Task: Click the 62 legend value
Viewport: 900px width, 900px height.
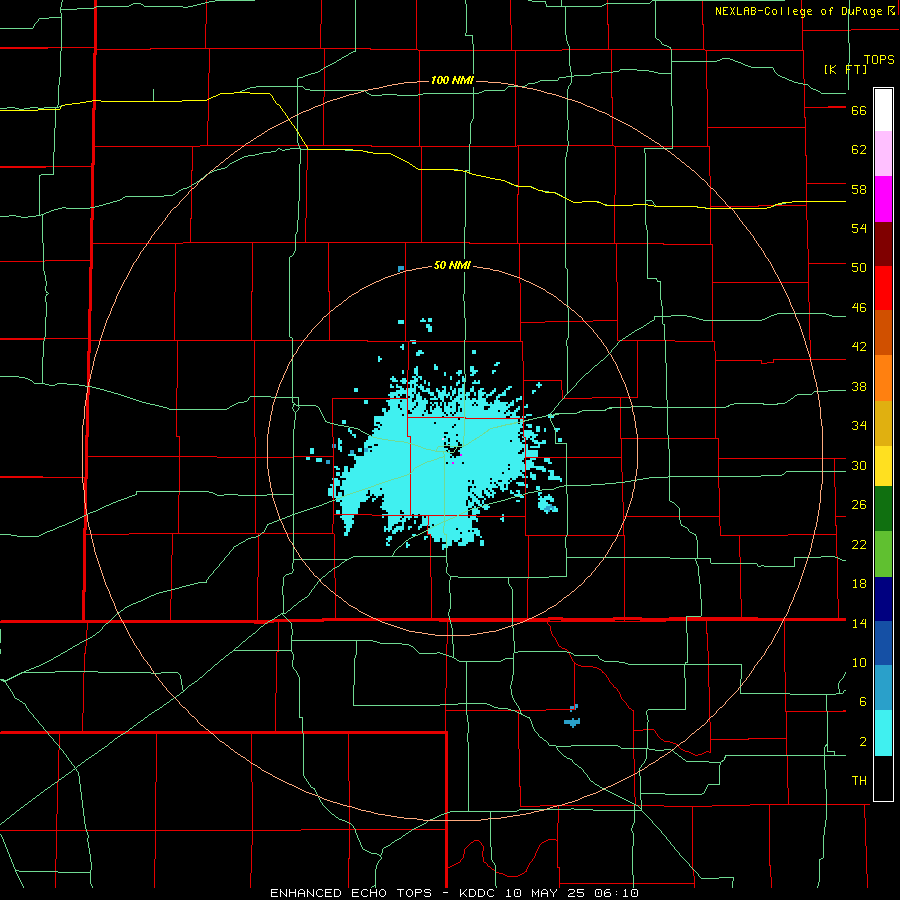Action: pyautogui.click(x=859, y=150)
